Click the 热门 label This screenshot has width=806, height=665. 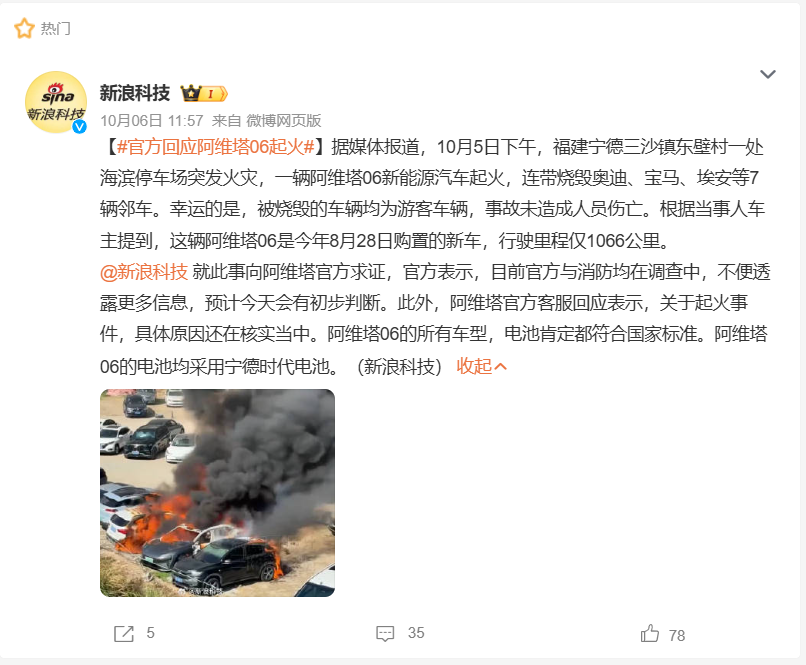pyautogui.click(x=56, y=29)
